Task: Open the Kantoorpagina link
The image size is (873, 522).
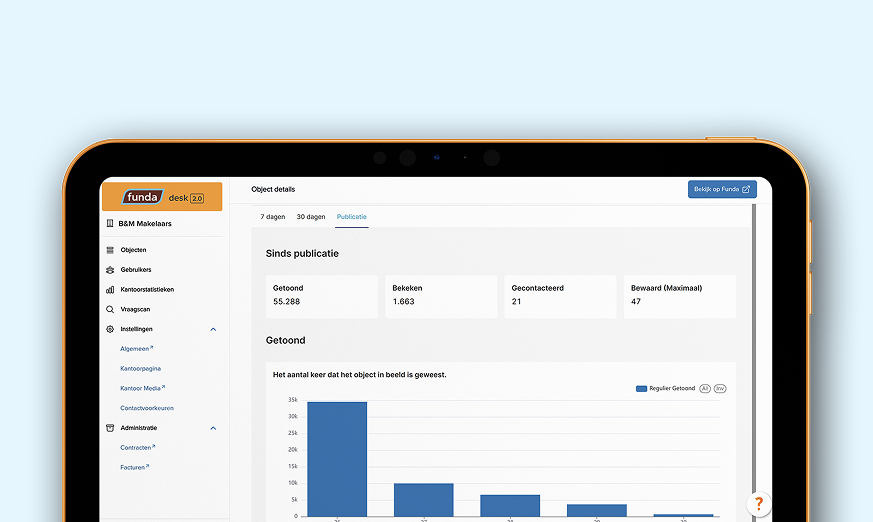Action: (140, 368)
